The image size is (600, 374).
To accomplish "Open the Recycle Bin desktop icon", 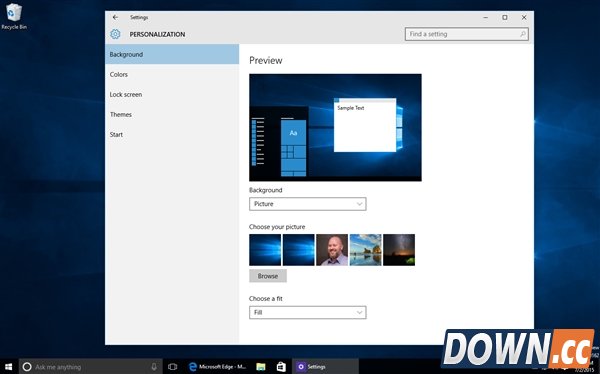I will pyautogui.click(x=14, y=16).
